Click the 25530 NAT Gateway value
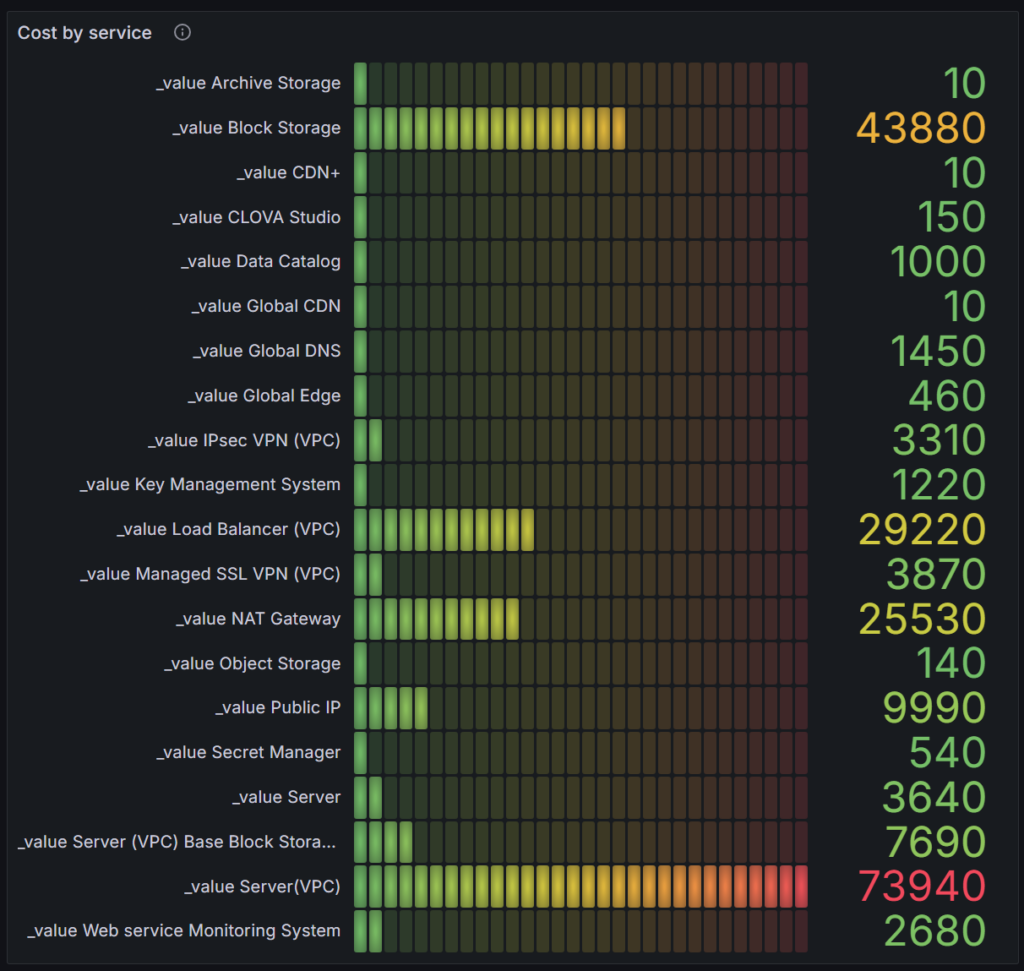 coord(922,619)
